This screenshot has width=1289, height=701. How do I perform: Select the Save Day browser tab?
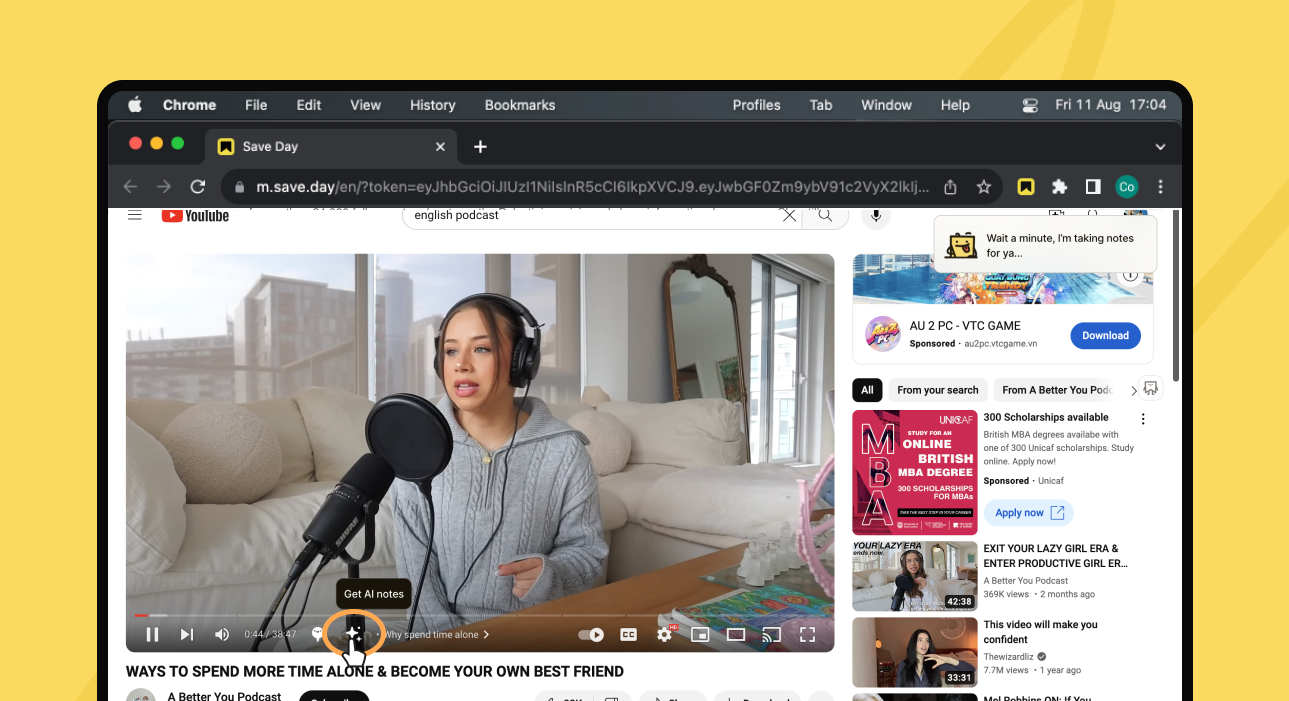coord(330,146)
